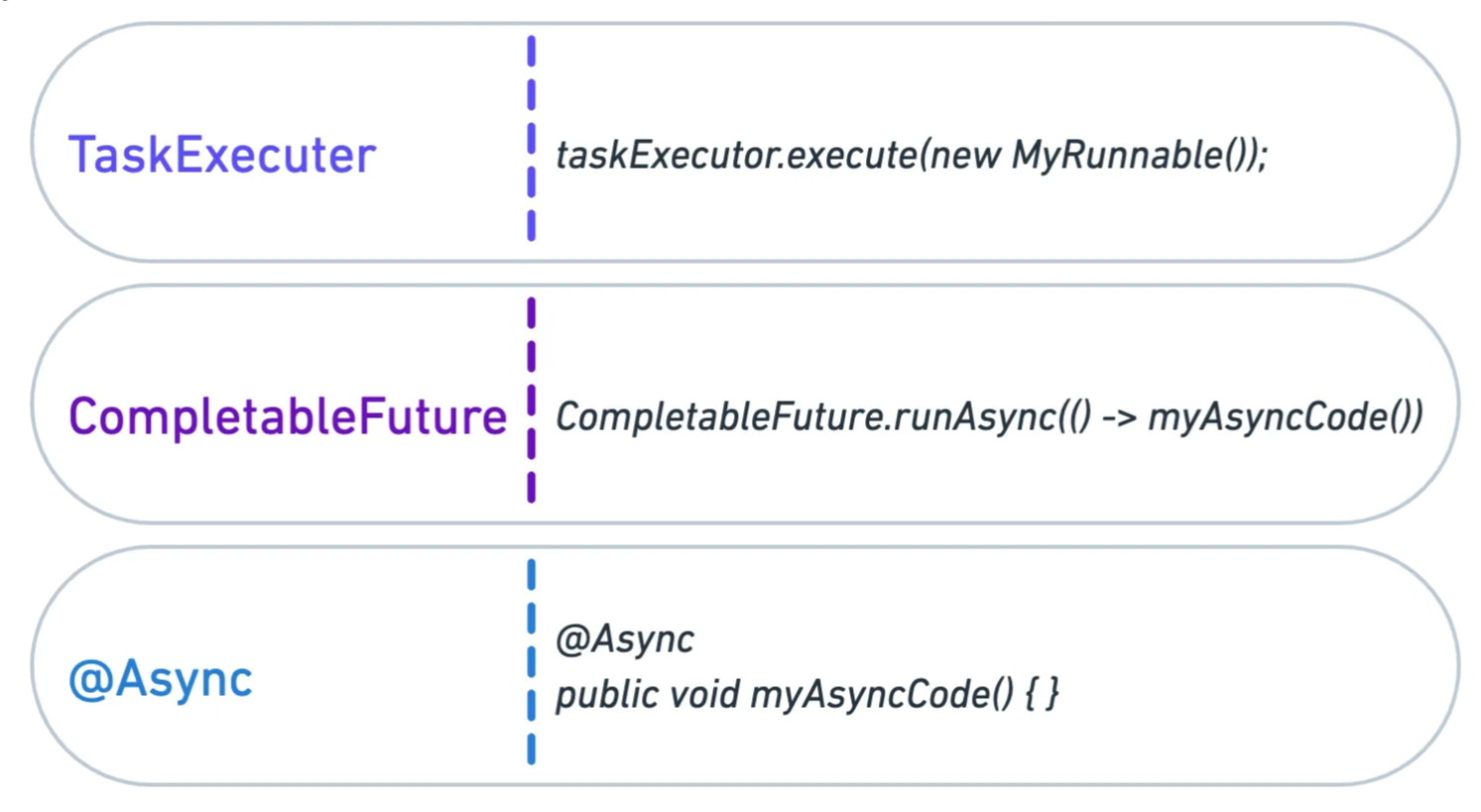This screenshot has width=1481, height=812.
Task: Click the lambda arrow -> in runAsync snippet
Action: (1119, 417)
